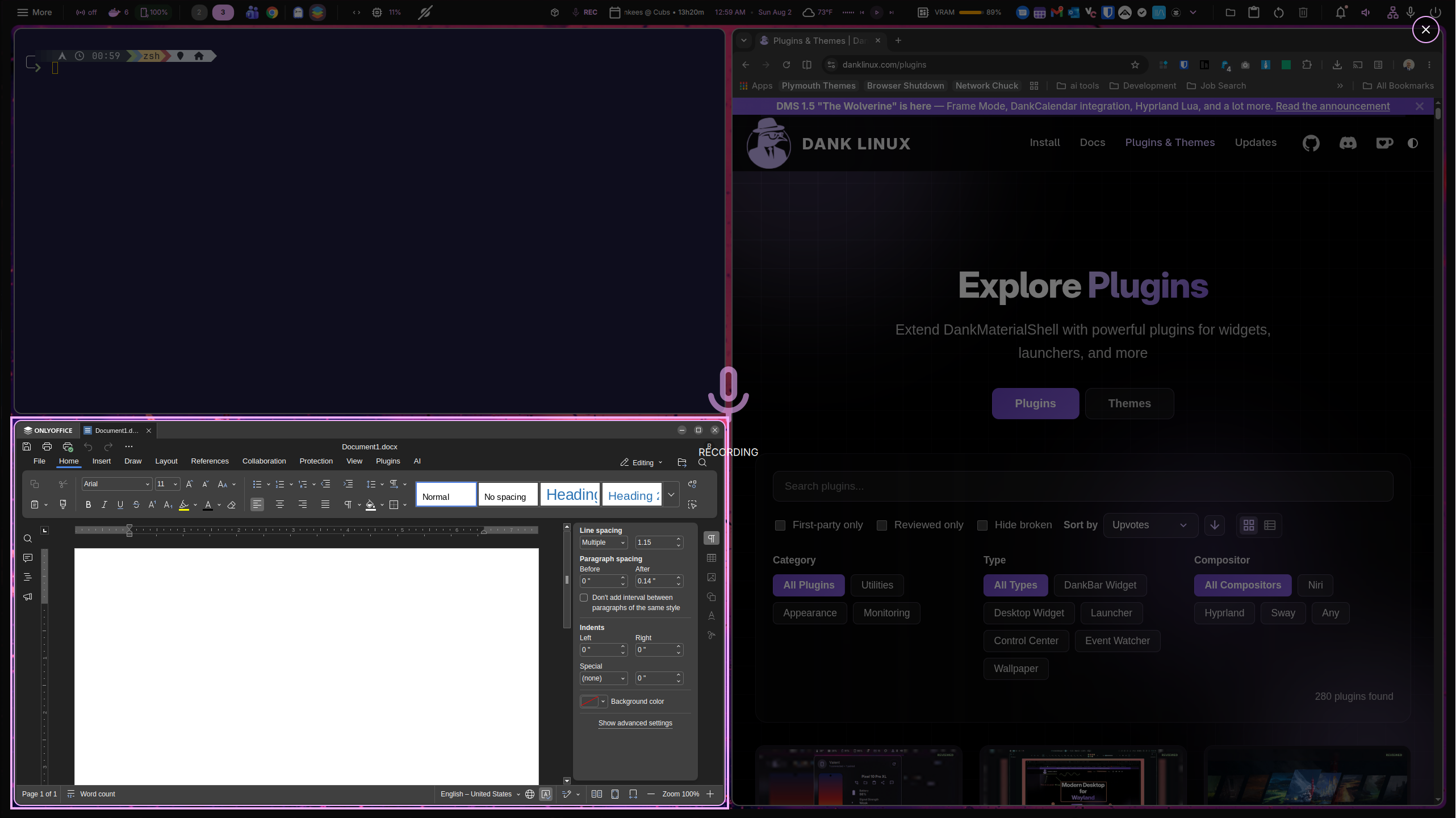
Task: Align the paragraph to the right
Action: tap(303, 504)
